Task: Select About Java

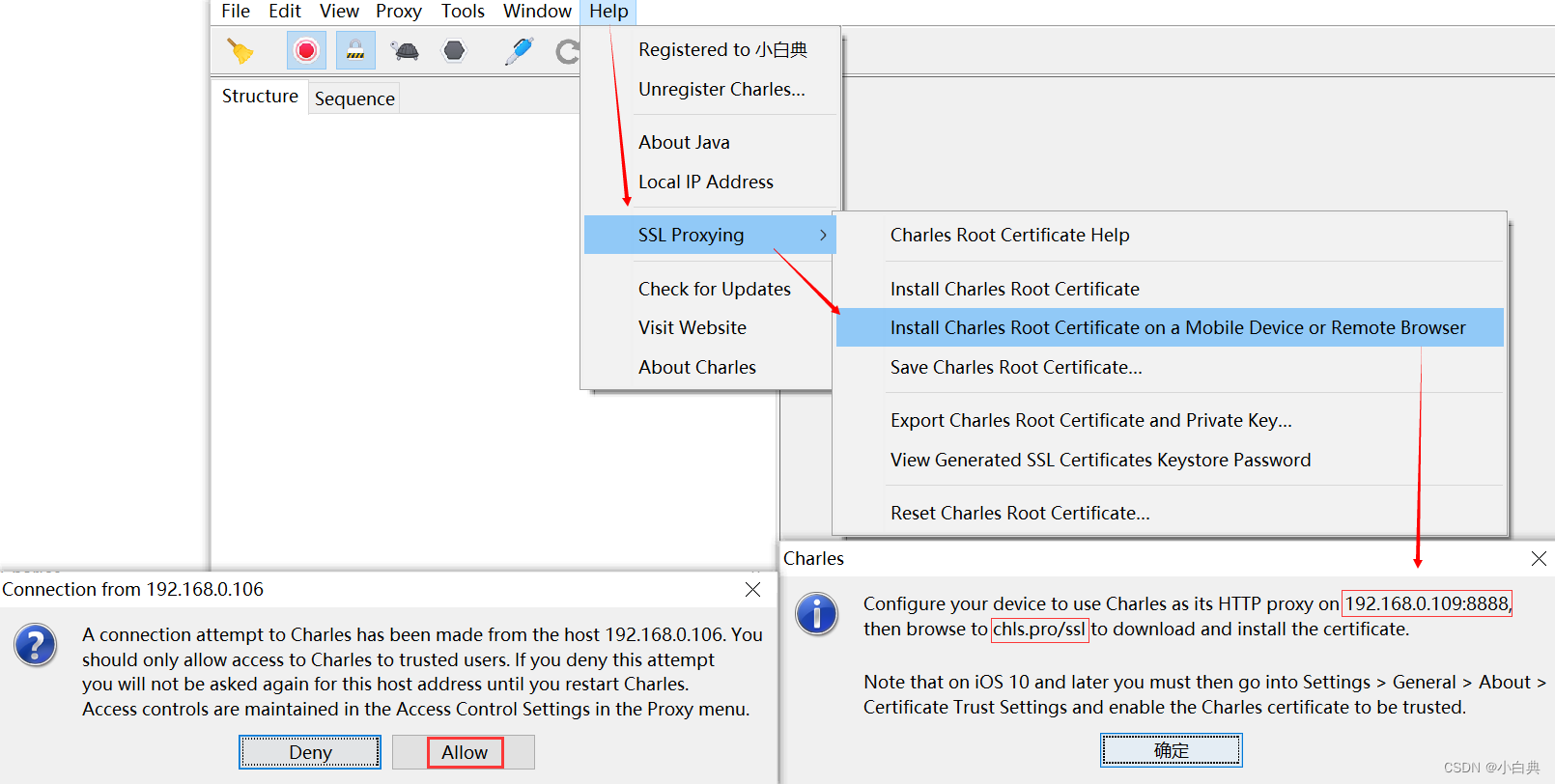Action: tap(711, 143)
